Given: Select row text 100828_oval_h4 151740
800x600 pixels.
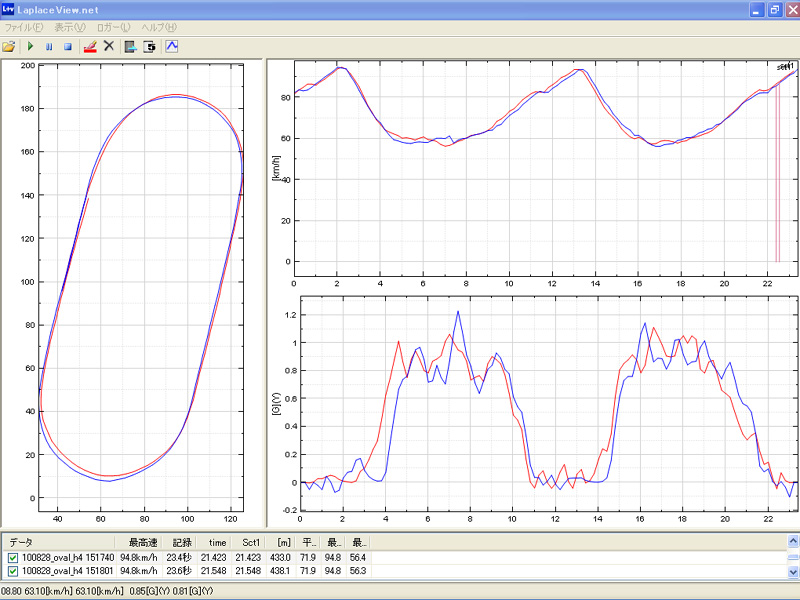Looking at the screenshot, I should coord(68,558).
